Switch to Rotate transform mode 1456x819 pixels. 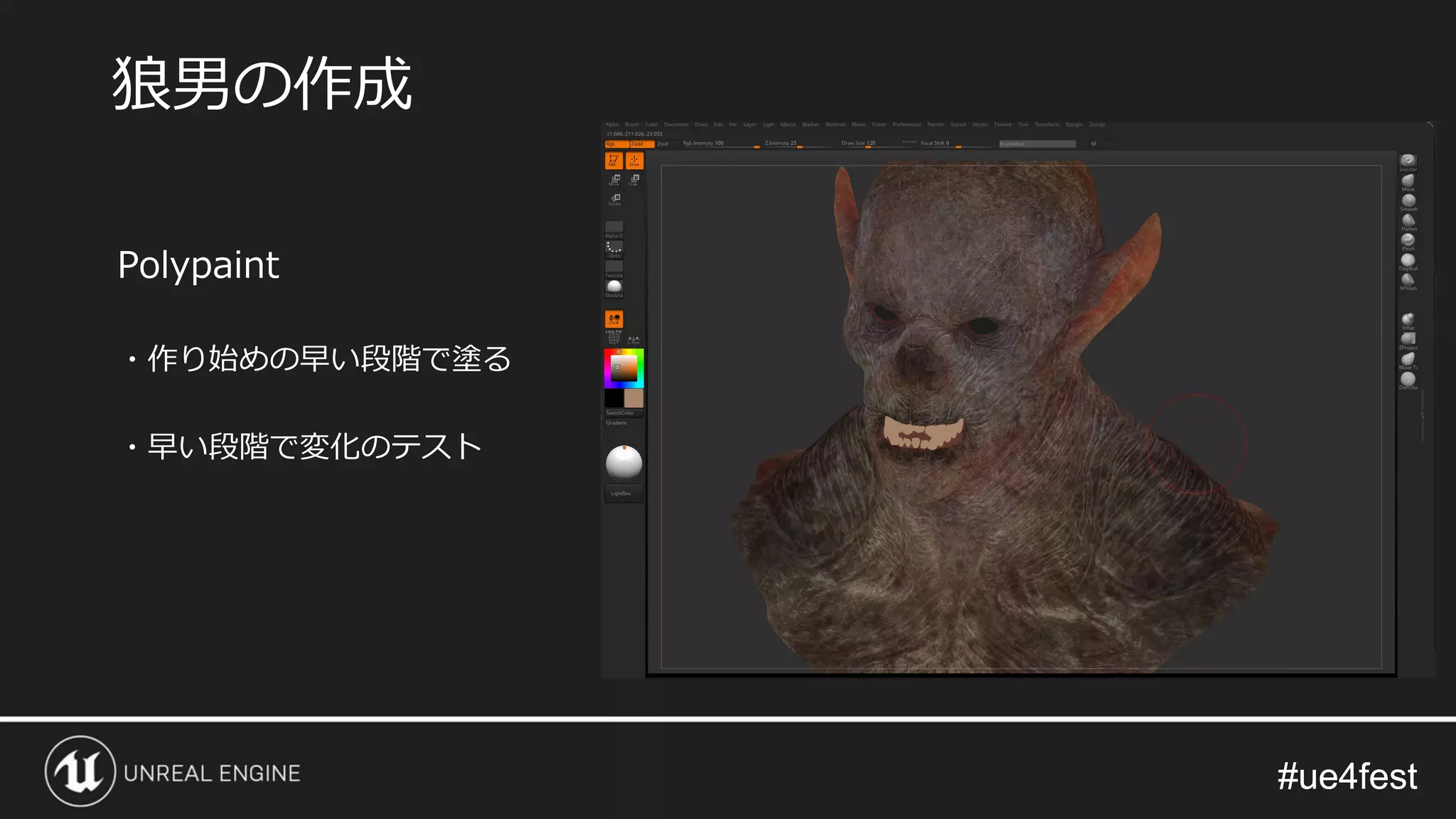click(x=614, y=200)
